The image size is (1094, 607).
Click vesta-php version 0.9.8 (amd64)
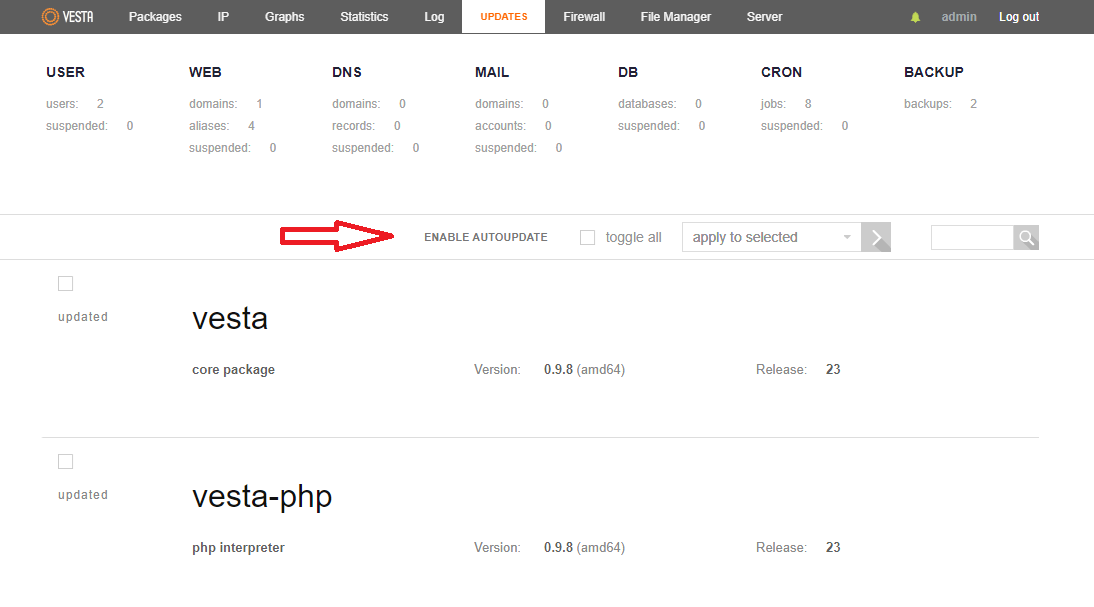pos(584,548)
